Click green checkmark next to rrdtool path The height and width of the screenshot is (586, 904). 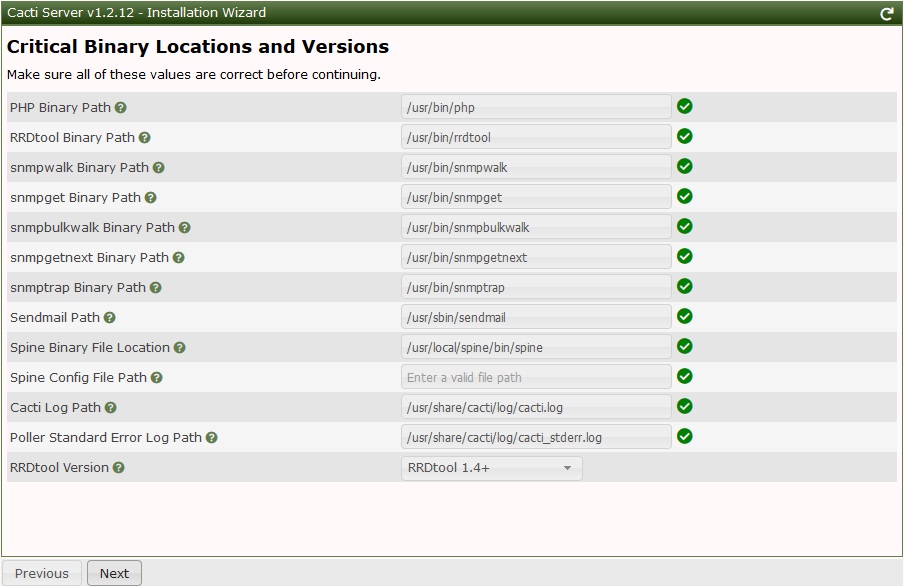pyautogui.click(x=684, y=136)
